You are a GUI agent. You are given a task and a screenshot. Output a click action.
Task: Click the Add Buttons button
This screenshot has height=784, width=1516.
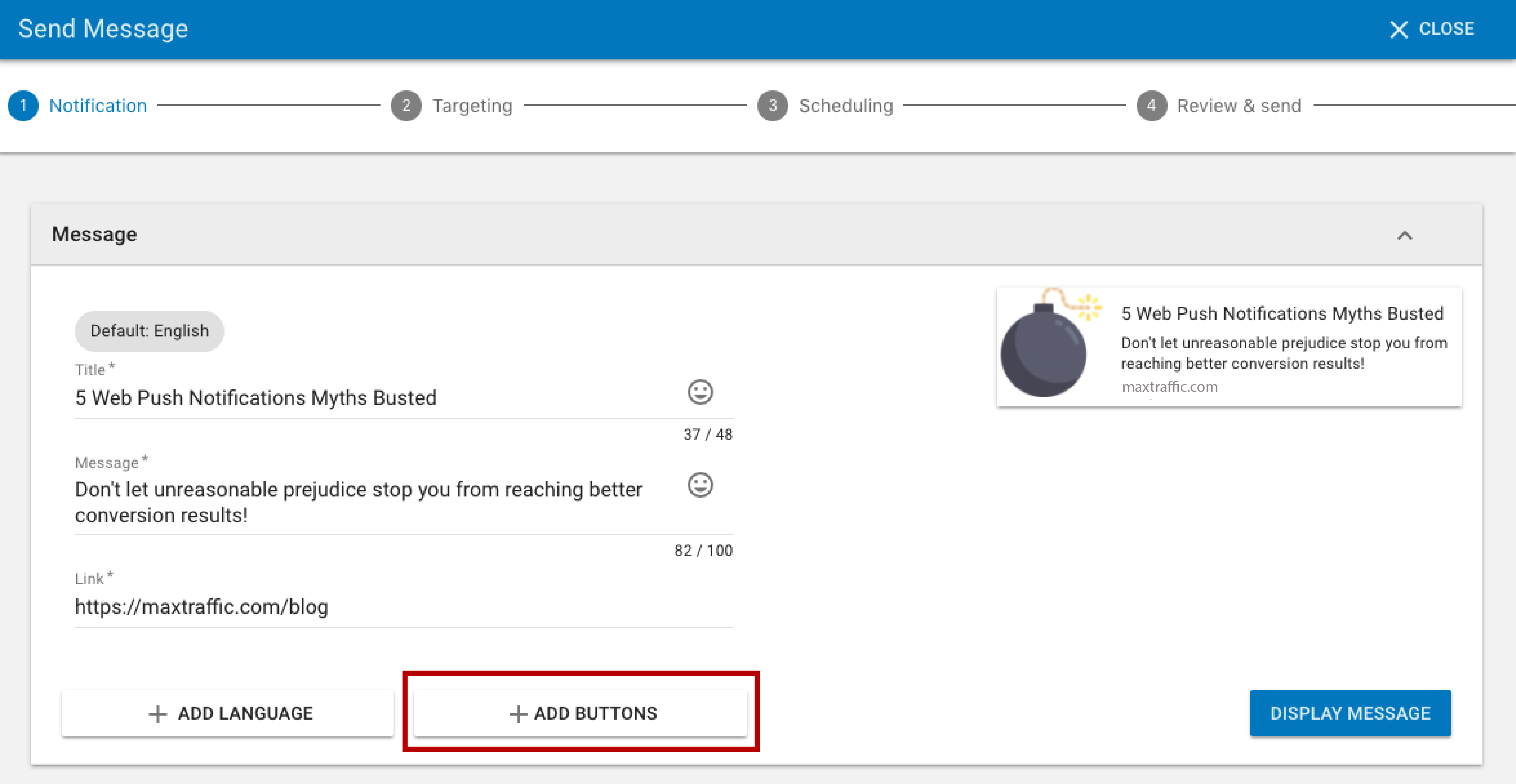coord(580,713)
